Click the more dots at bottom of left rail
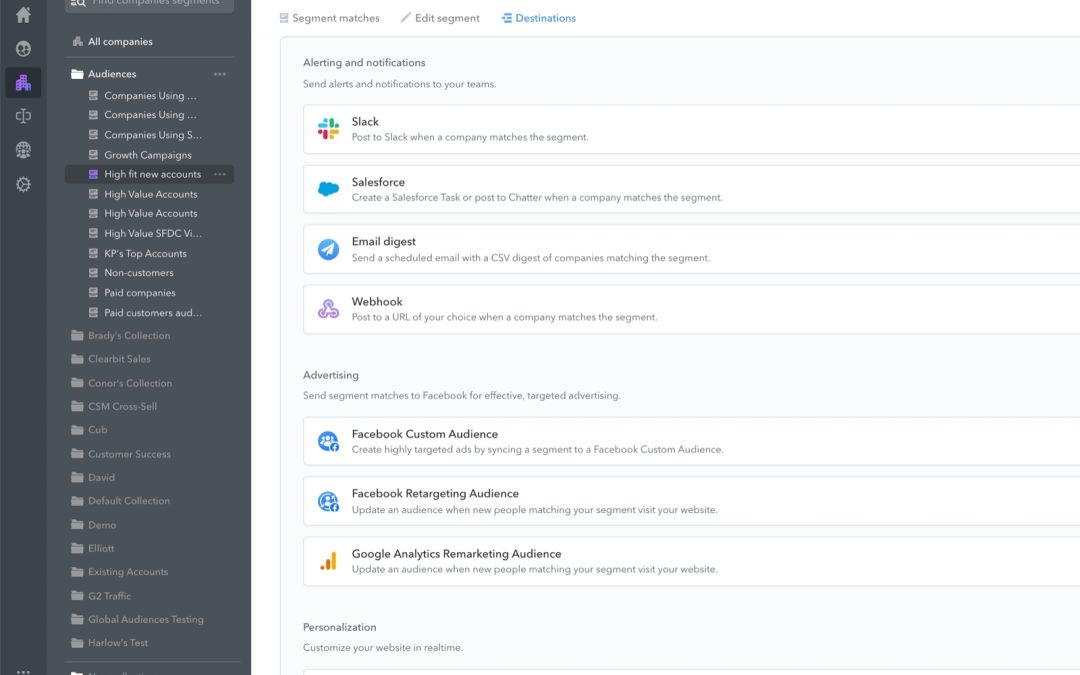This screenshot has height=675, width=1080. pyautogui.click(x=23, y=671)
